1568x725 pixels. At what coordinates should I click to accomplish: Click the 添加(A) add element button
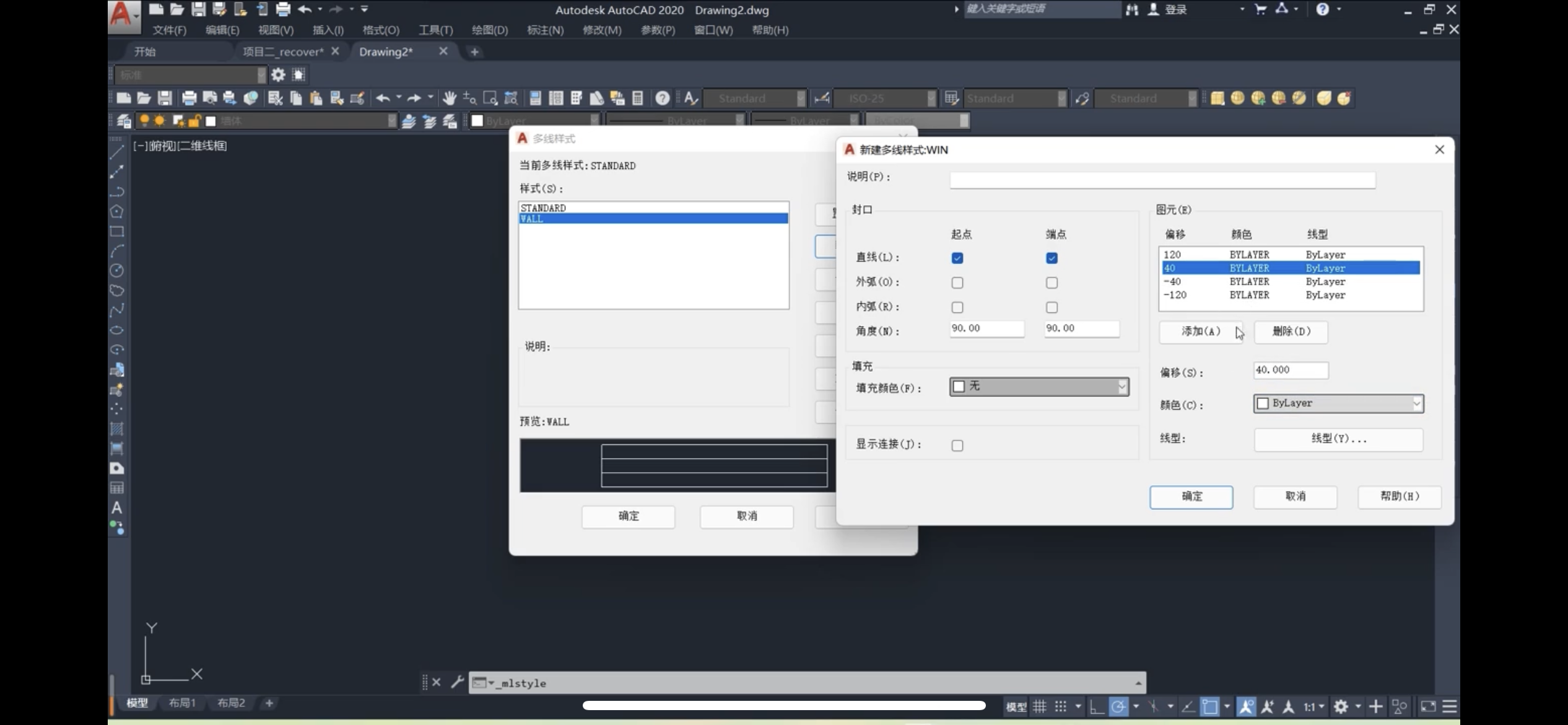point(1200,332)
